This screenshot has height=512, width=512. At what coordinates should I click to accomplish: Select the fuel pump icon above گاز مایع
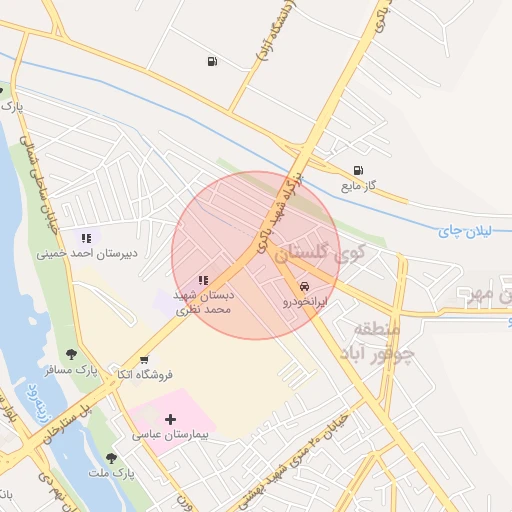click(358, 171)
